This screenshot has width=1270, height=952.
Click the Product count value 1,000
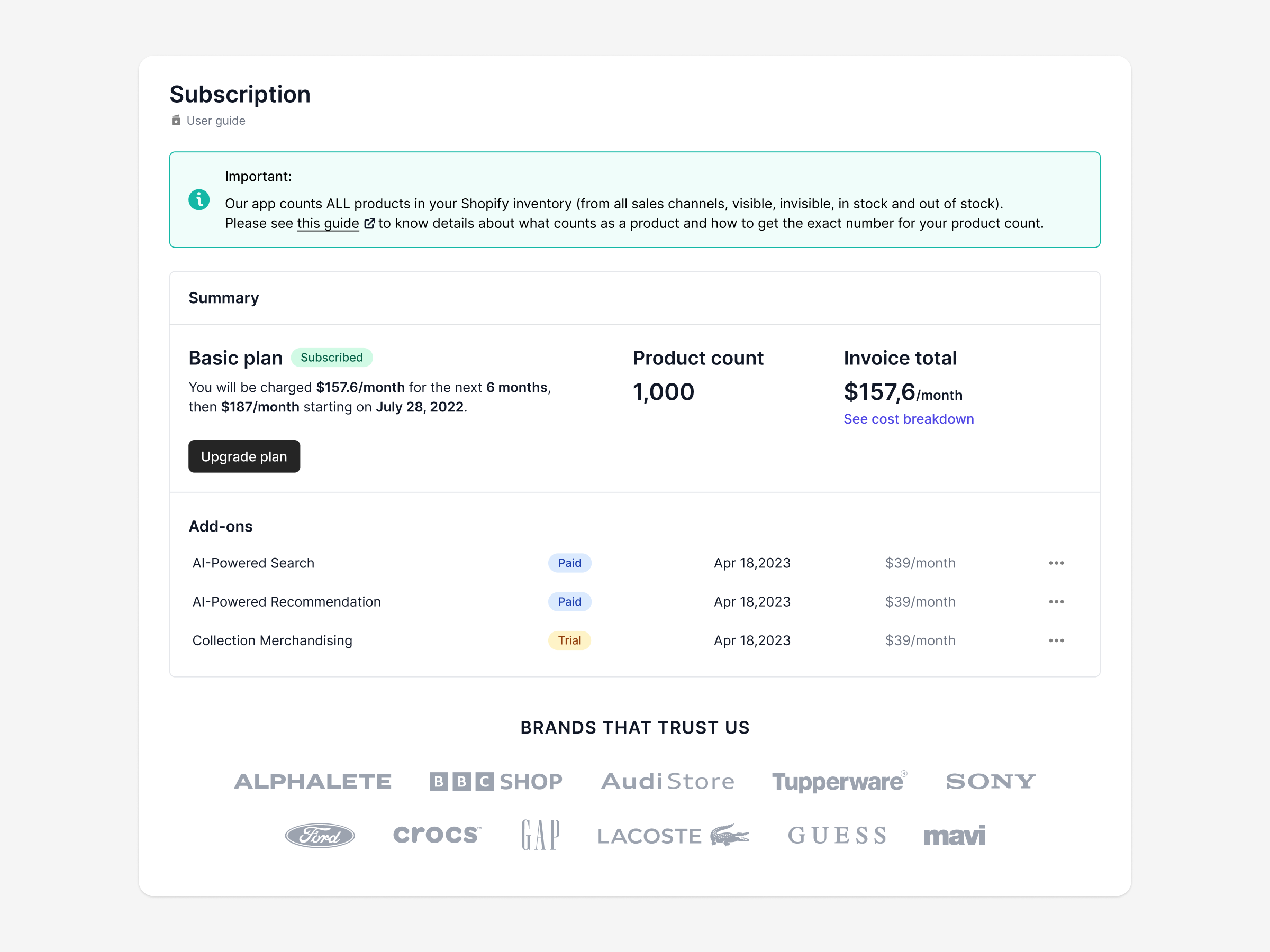coord(663,392)
